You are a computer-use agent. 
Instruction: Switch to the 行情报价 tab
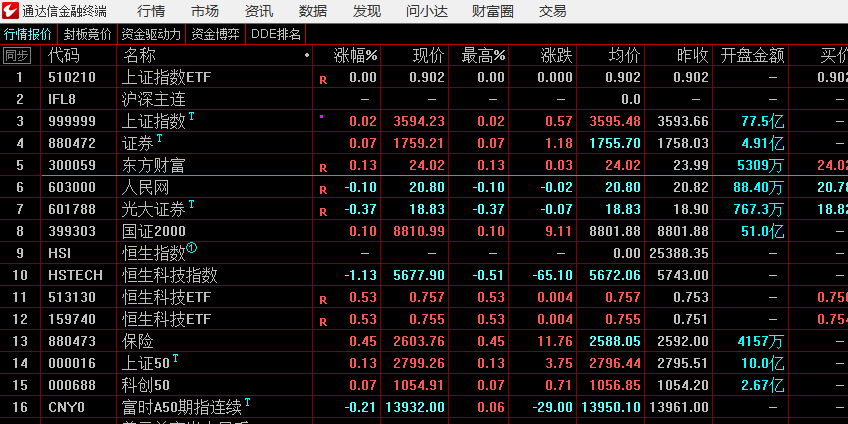point(28,35)
